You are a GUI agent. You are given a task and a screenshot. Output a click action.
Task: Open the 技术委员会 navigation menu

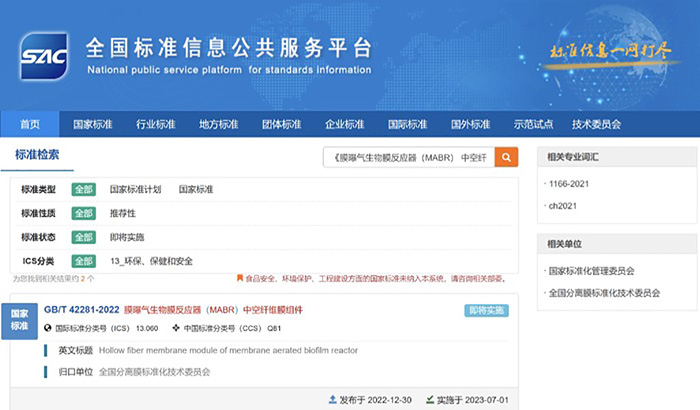[596, 124]
